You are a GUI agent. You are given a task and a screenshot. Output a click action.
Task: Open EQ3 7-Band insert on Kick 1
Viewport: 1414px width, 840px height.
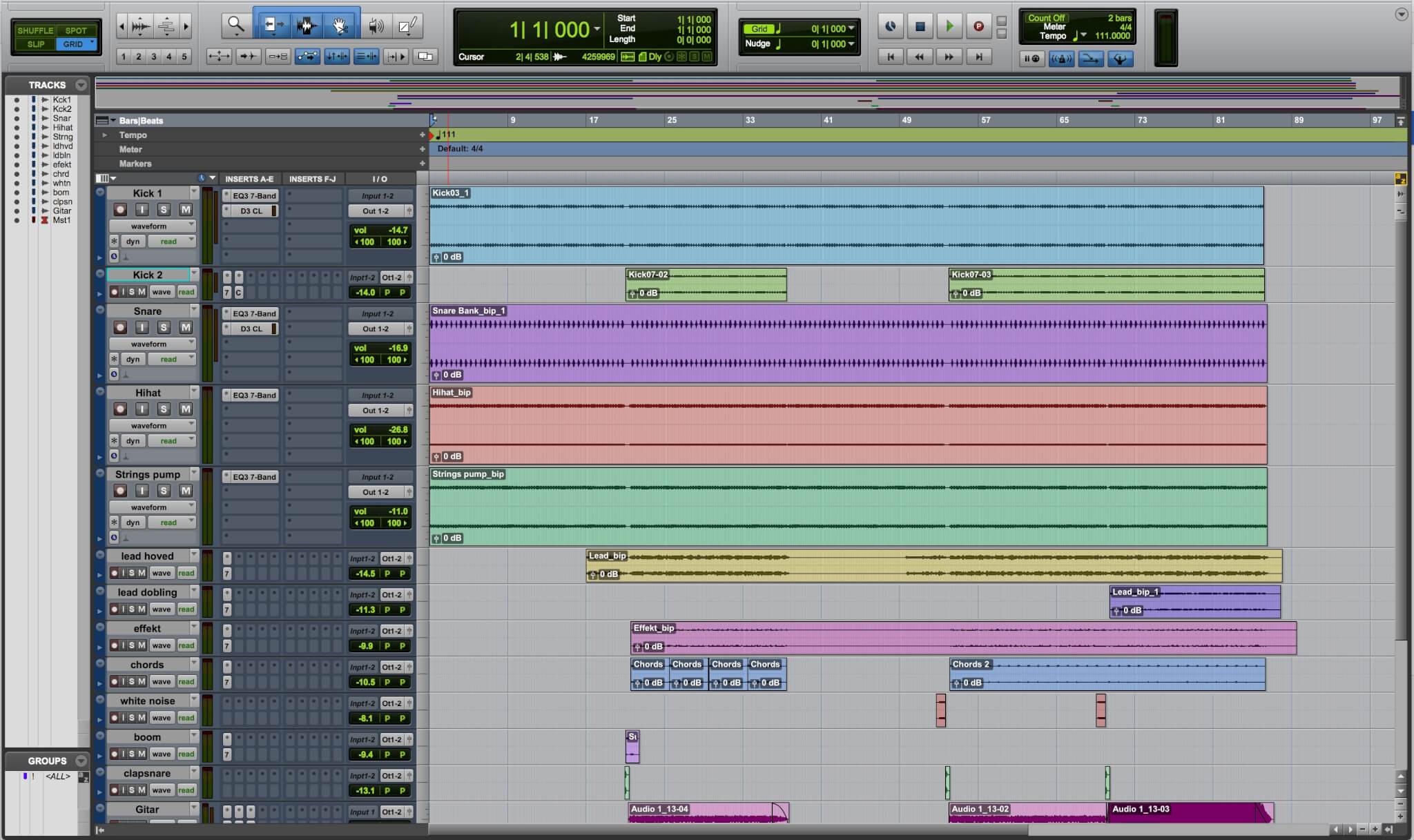click(x=253, y=195)
